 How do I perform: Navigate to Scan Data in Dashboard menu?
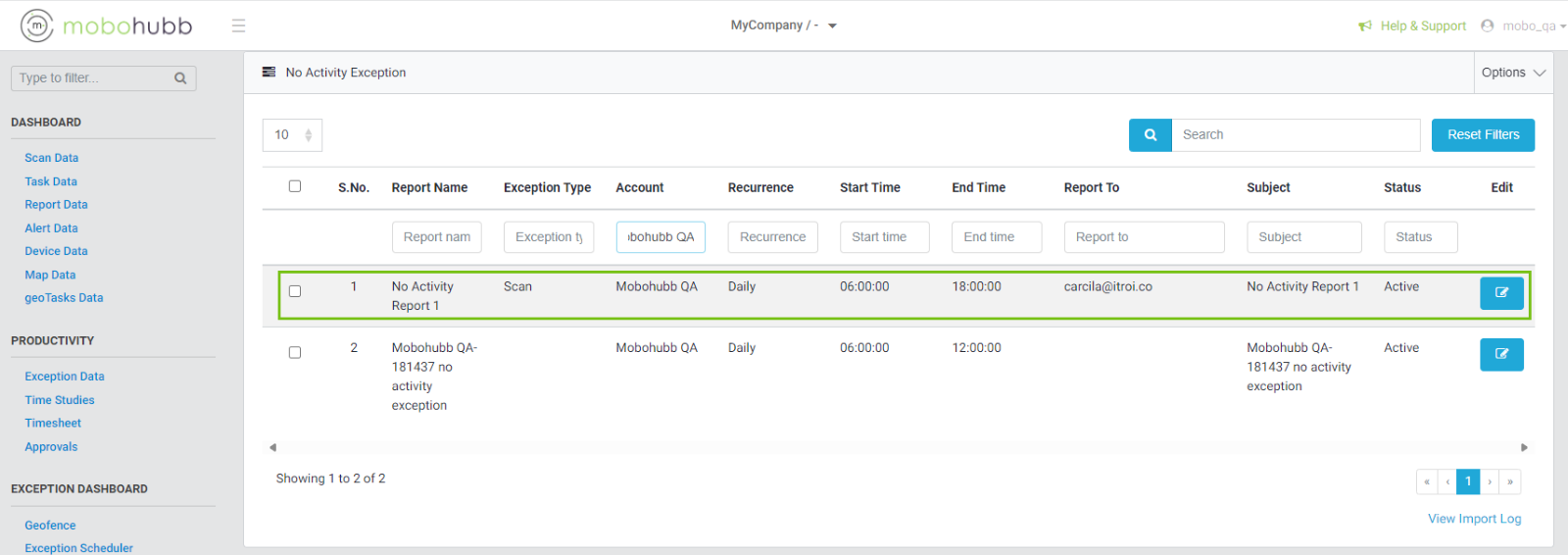(x=52, y=158)
